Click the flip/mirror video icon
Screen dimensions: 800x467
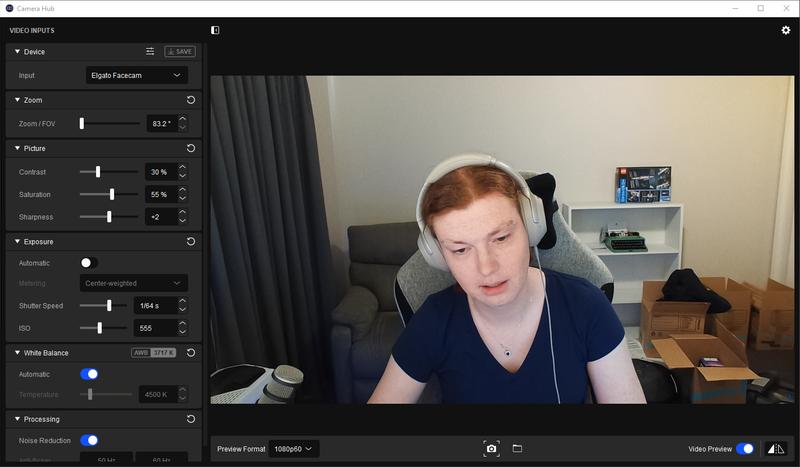pos(776,449)
